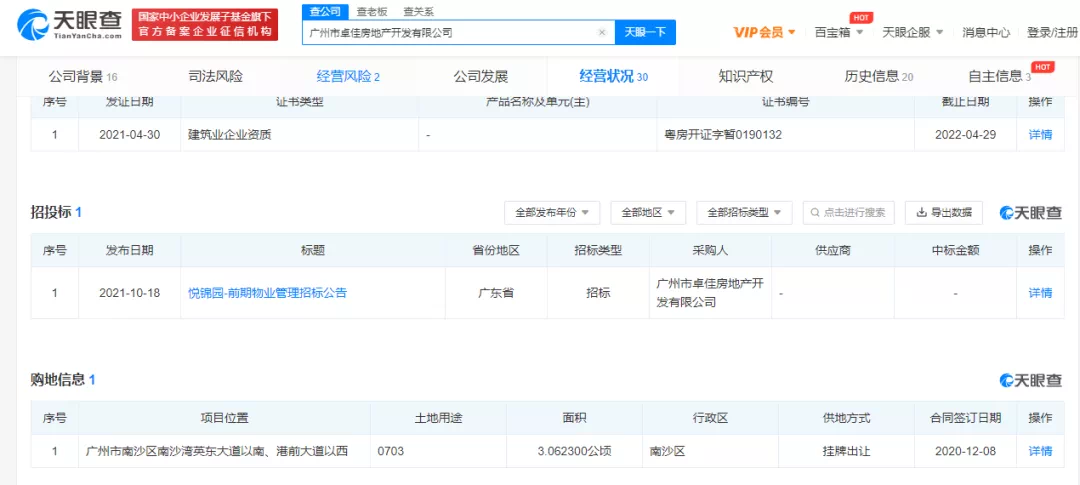Click the Tianyancha watermark logo beside 购地信息

1030,380
